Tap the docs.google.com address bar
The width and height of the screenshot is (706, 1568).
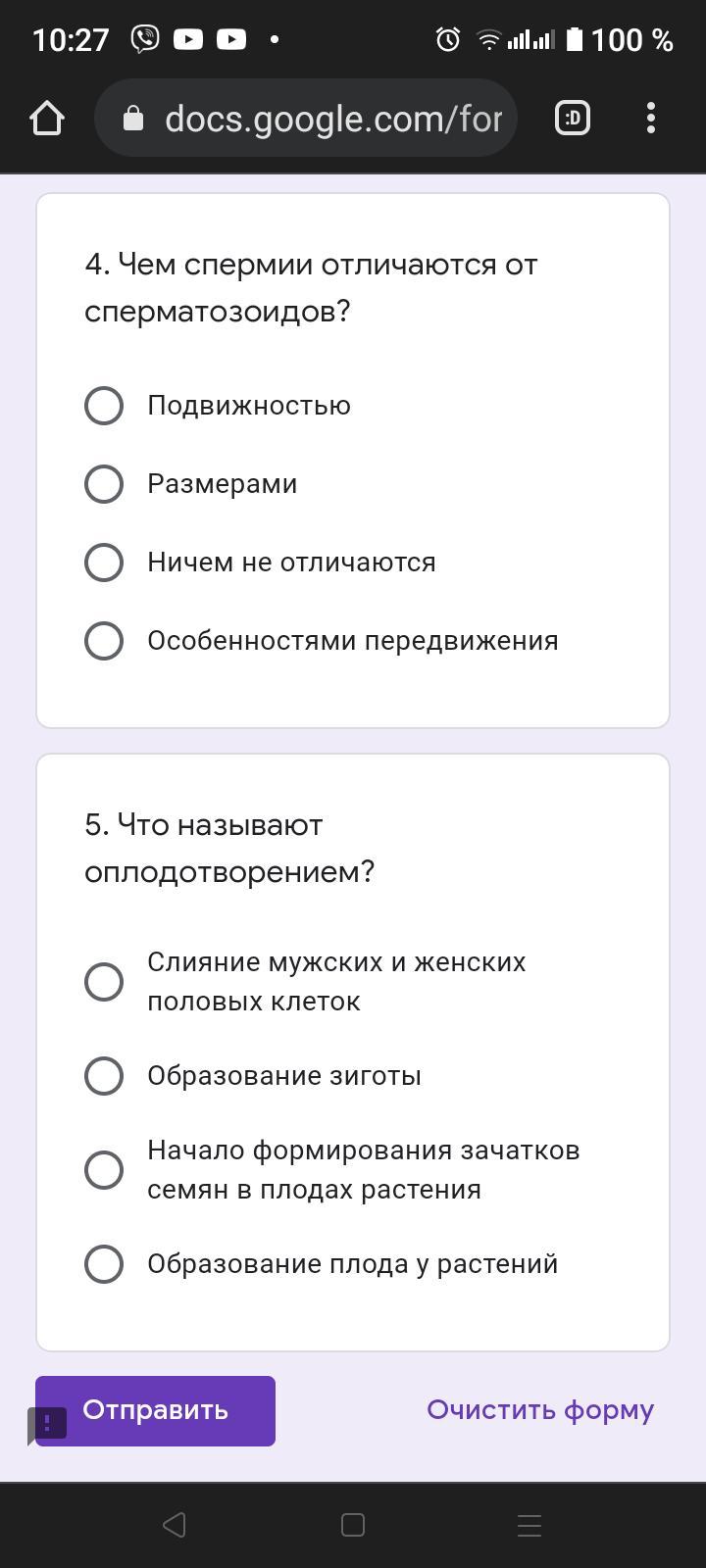coord(331,119)
